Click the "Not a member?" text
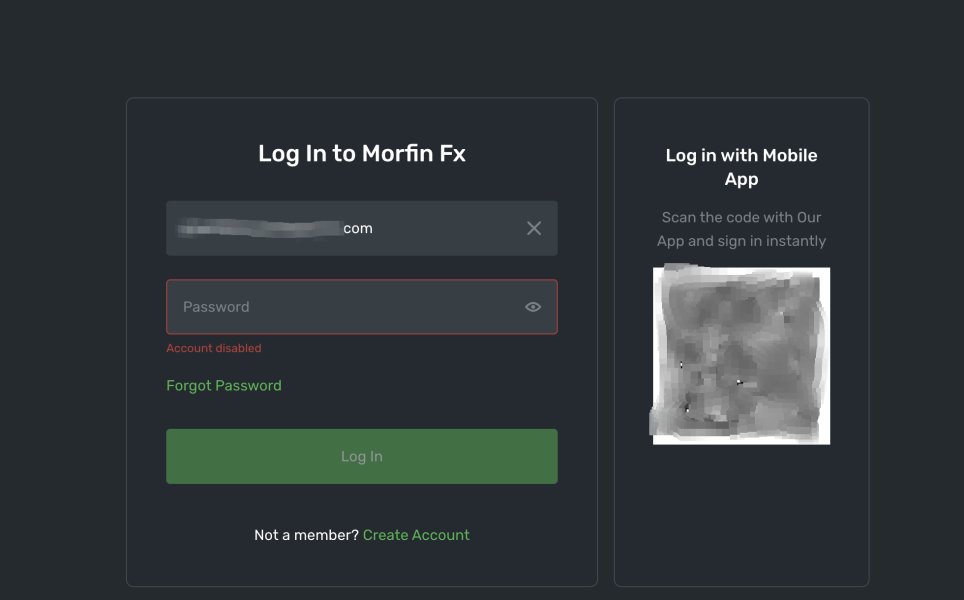The height and width of the screenshot is (600, 964). click(x=306, y=535)
